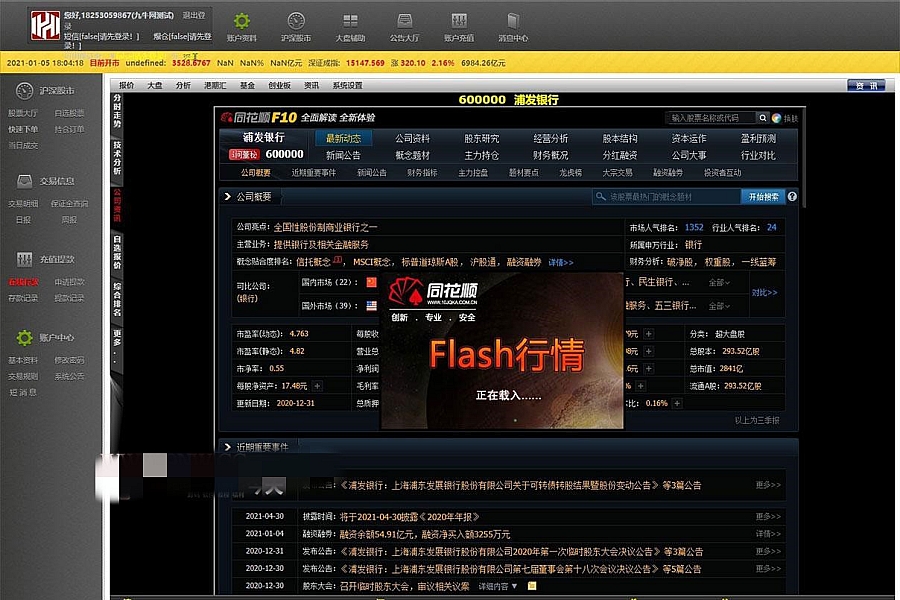Click the China flag next to 国内市场

click(372, 282)
